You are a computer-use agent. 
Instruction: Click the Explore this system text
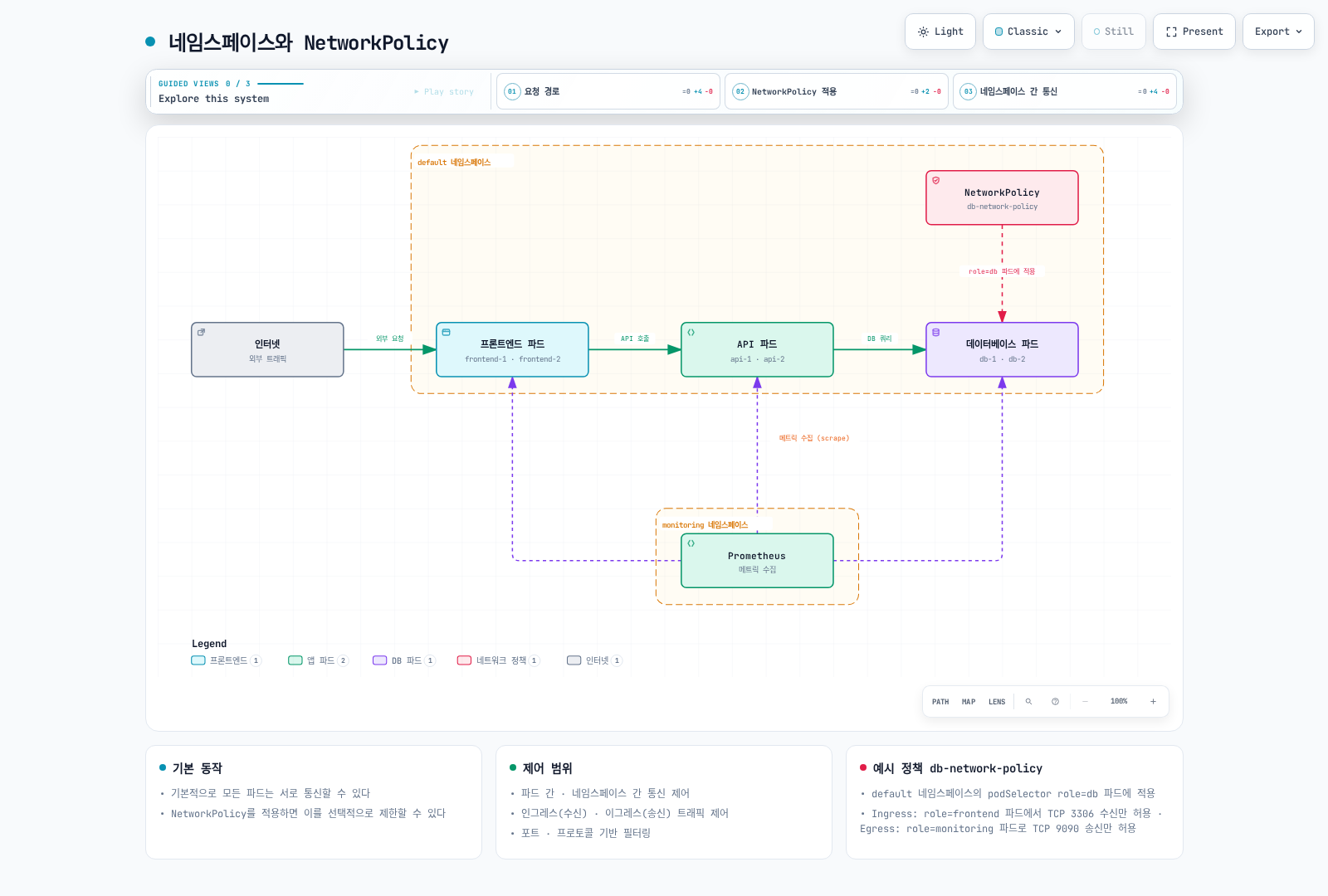click(214, 99)
